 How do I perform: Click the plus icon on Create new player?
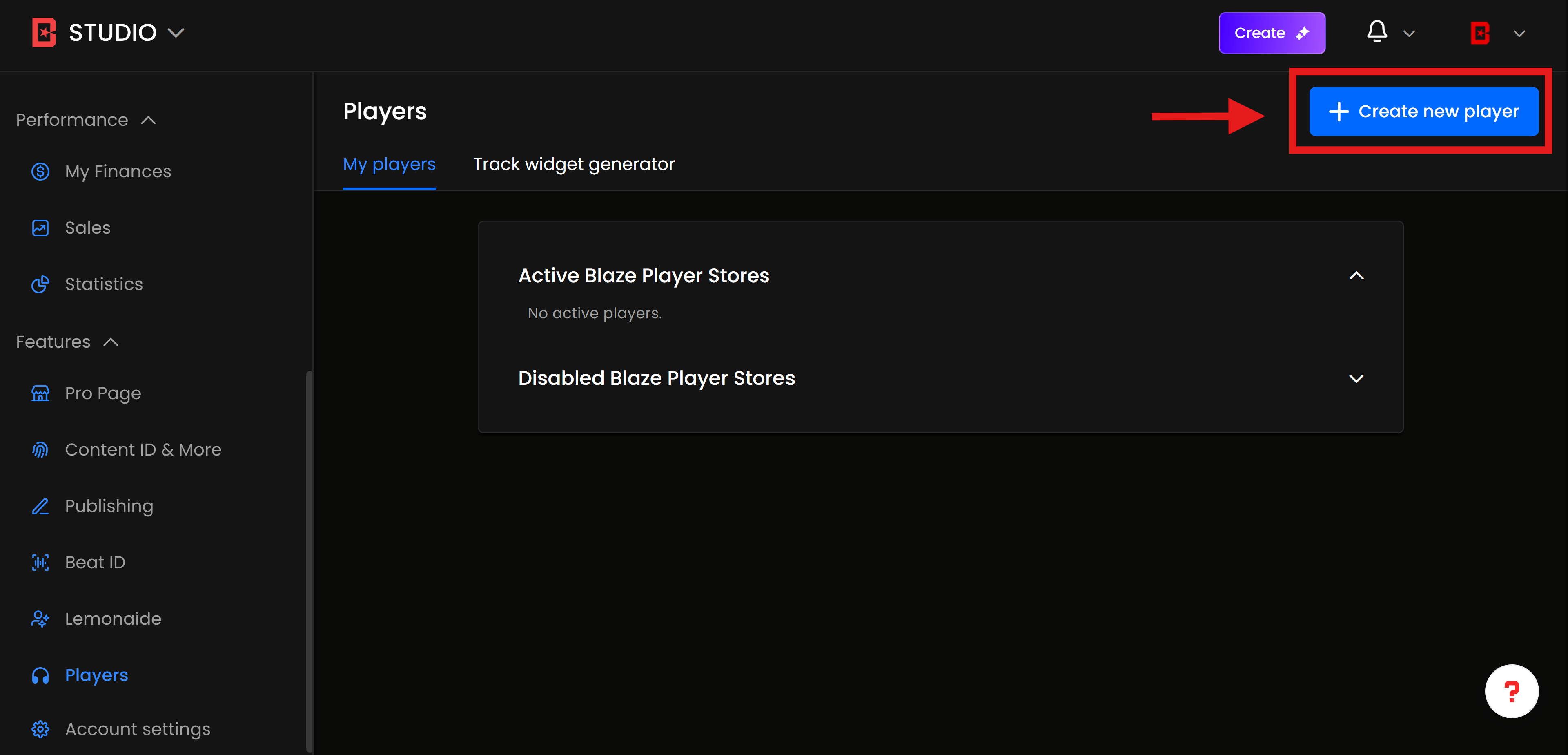tap(1339, 112)
